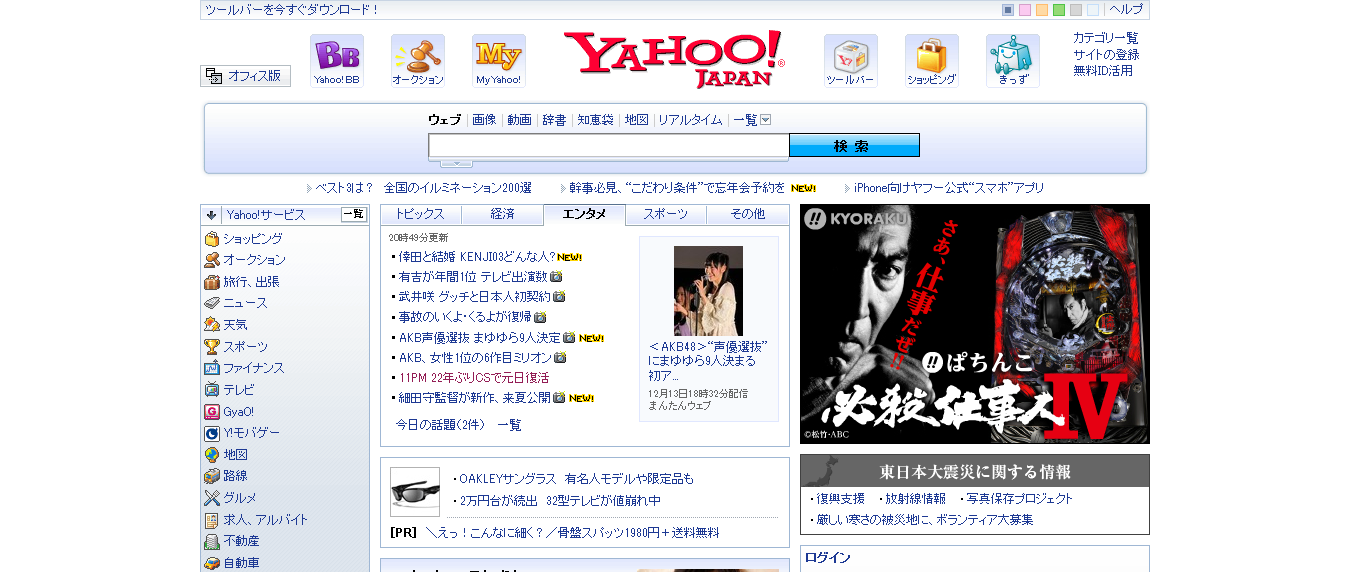Open the ショッピング bag icon in the header

[x=932, y=61]
